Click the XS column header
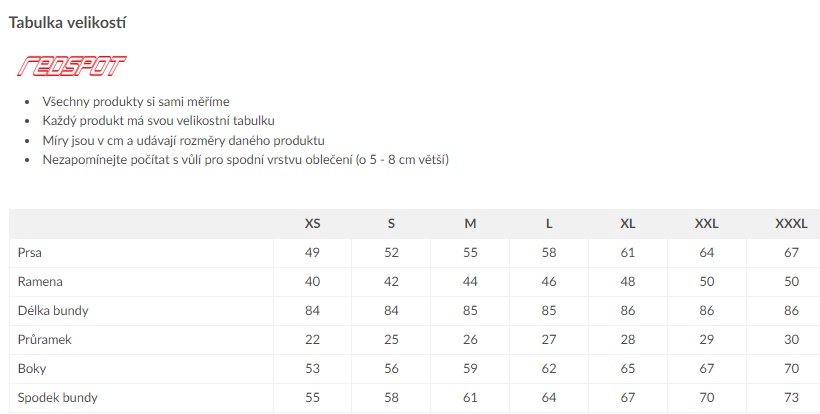This screenshot has width=820, height=414. coord(312,224)
